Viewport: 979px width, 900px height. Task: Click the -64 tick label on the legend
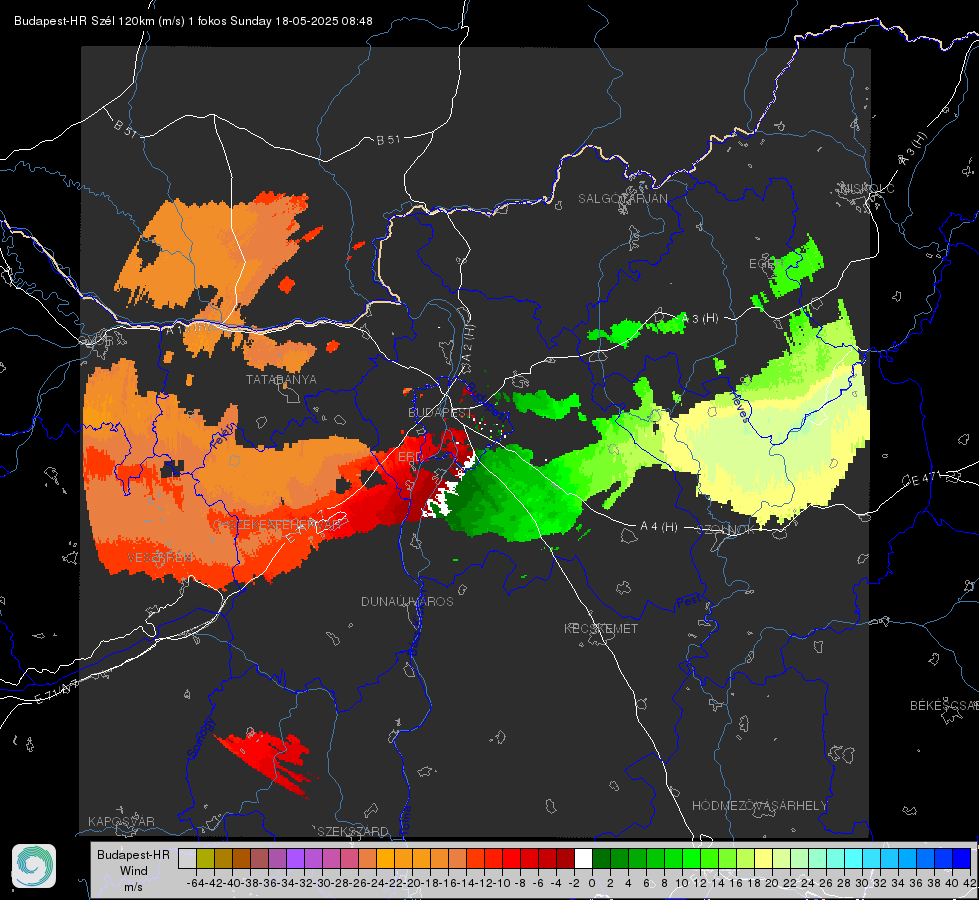[195, 883]
